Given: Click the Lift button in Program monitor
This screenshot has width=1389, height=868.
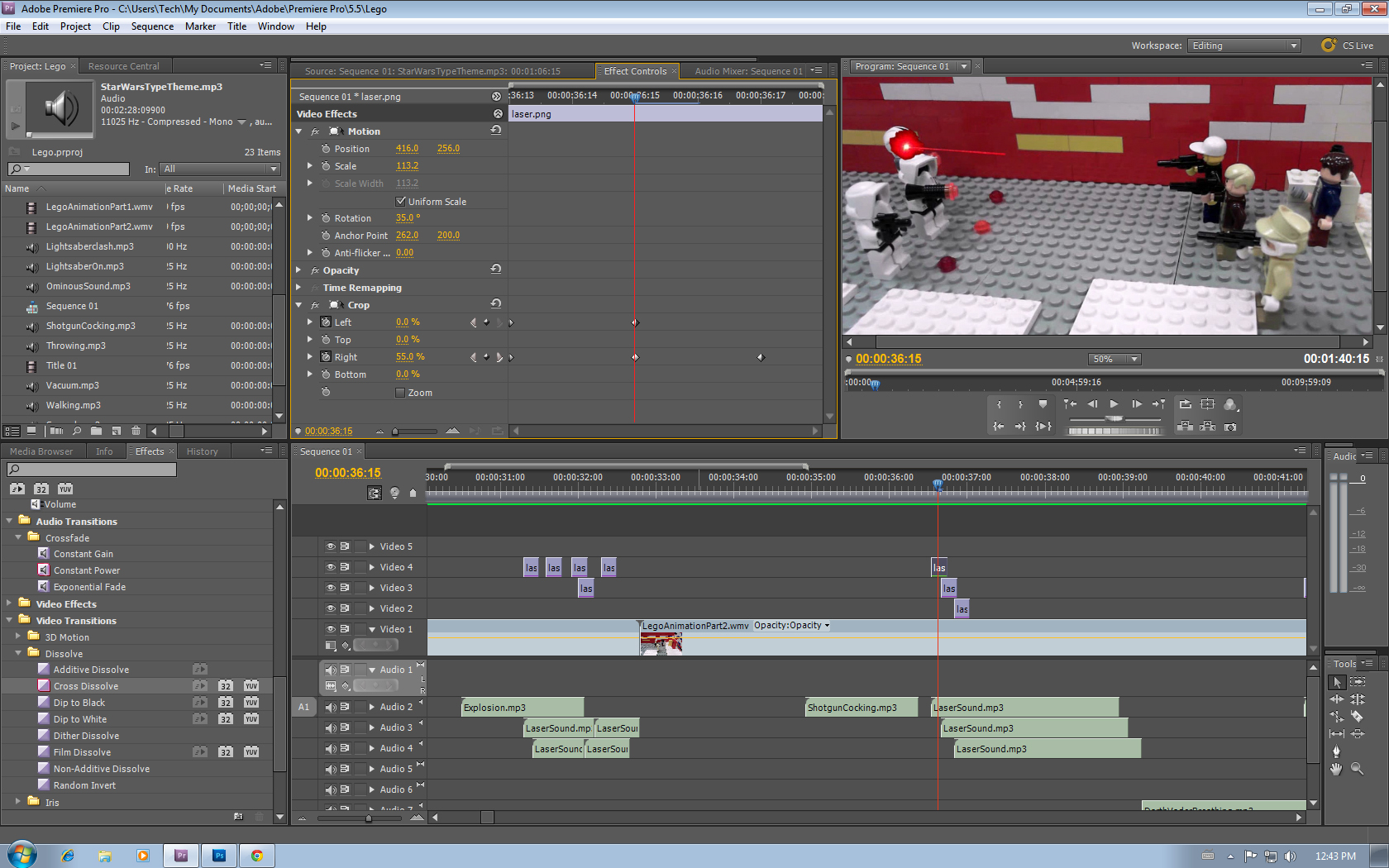Looking at the screenshot, I should coord(1186,427).
